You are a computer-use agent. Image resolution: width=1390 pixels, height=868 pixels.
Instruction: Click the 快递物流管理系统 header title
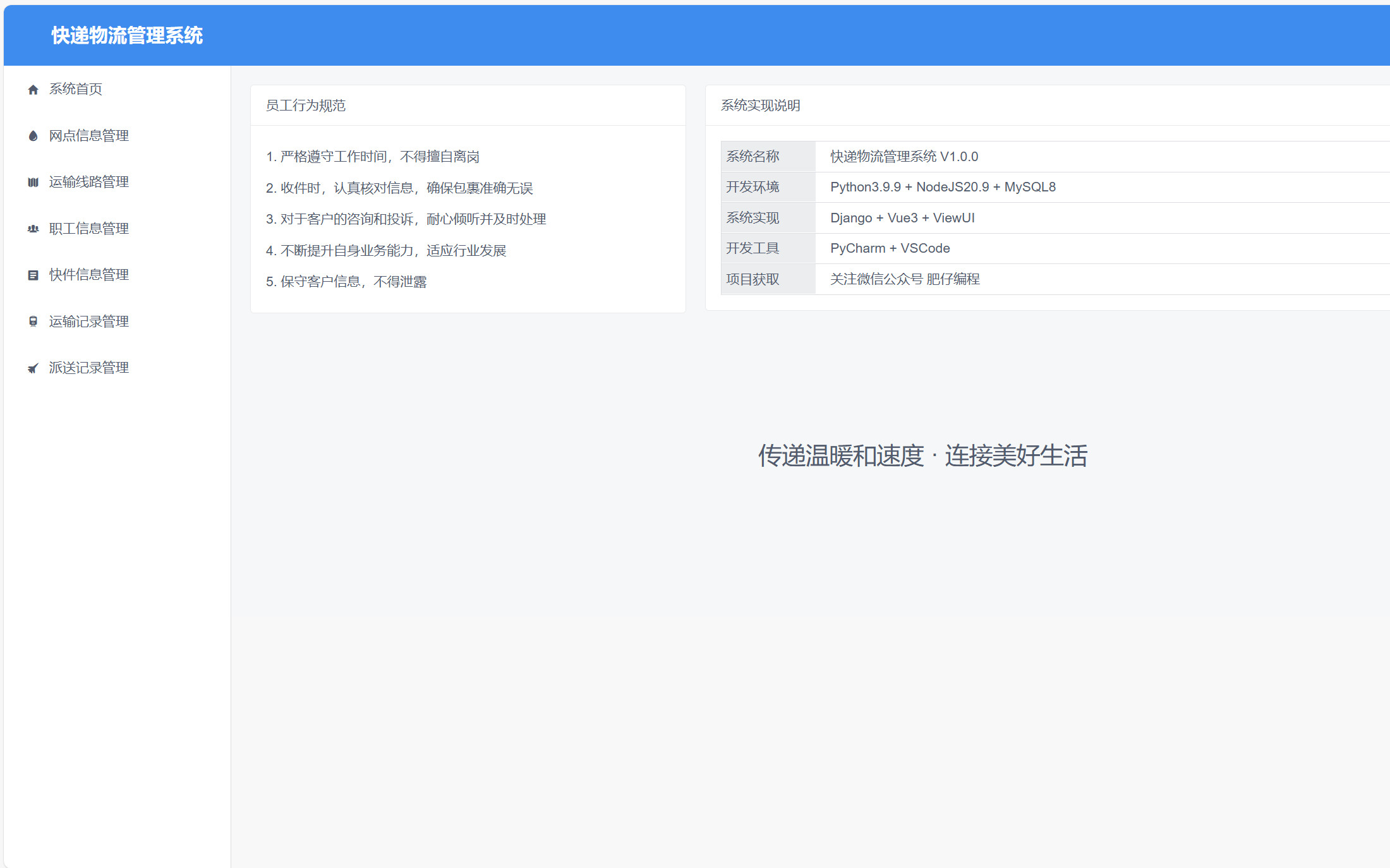(x=127, y=35)
